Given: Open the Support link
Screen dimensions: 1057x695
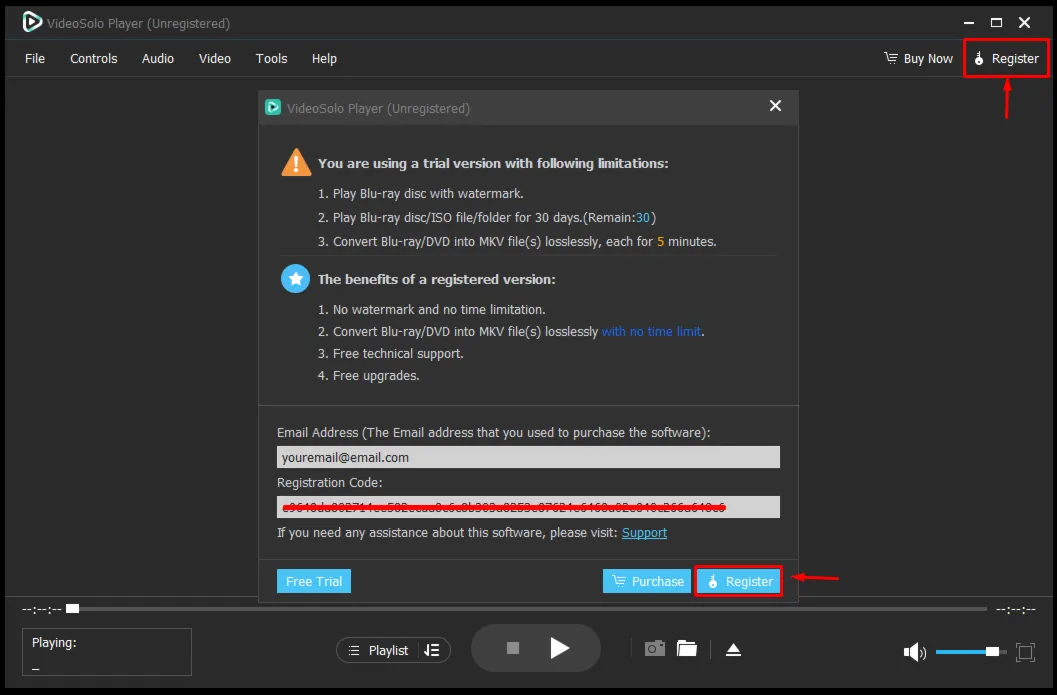Looking at the screenshot, I should point(644,533).
